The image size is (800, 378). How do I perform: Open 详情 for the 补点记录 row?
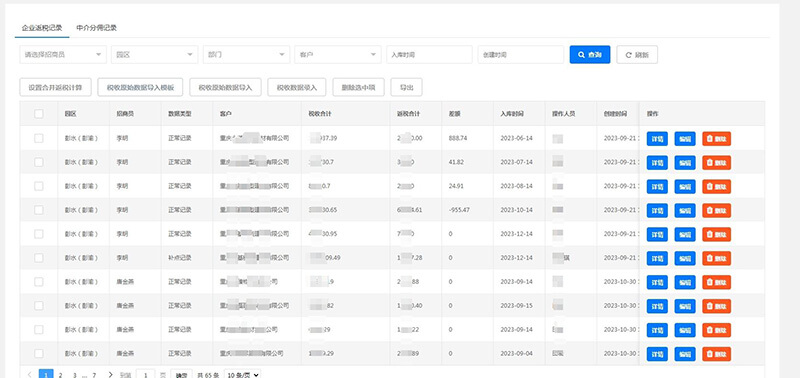click(657, 259)
